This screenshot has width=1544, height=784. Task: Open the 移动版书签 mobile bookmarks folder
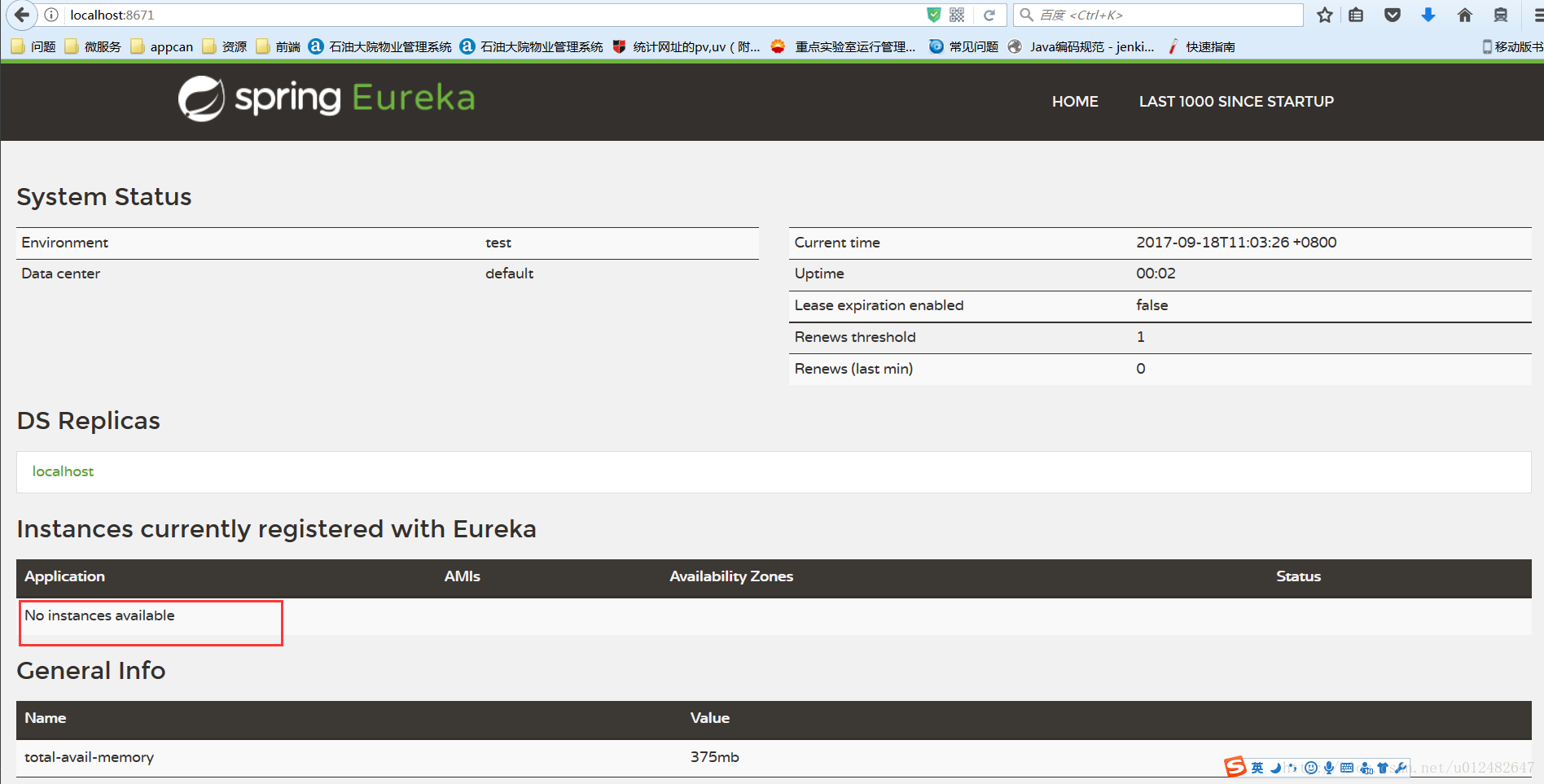click(1512, 46)
